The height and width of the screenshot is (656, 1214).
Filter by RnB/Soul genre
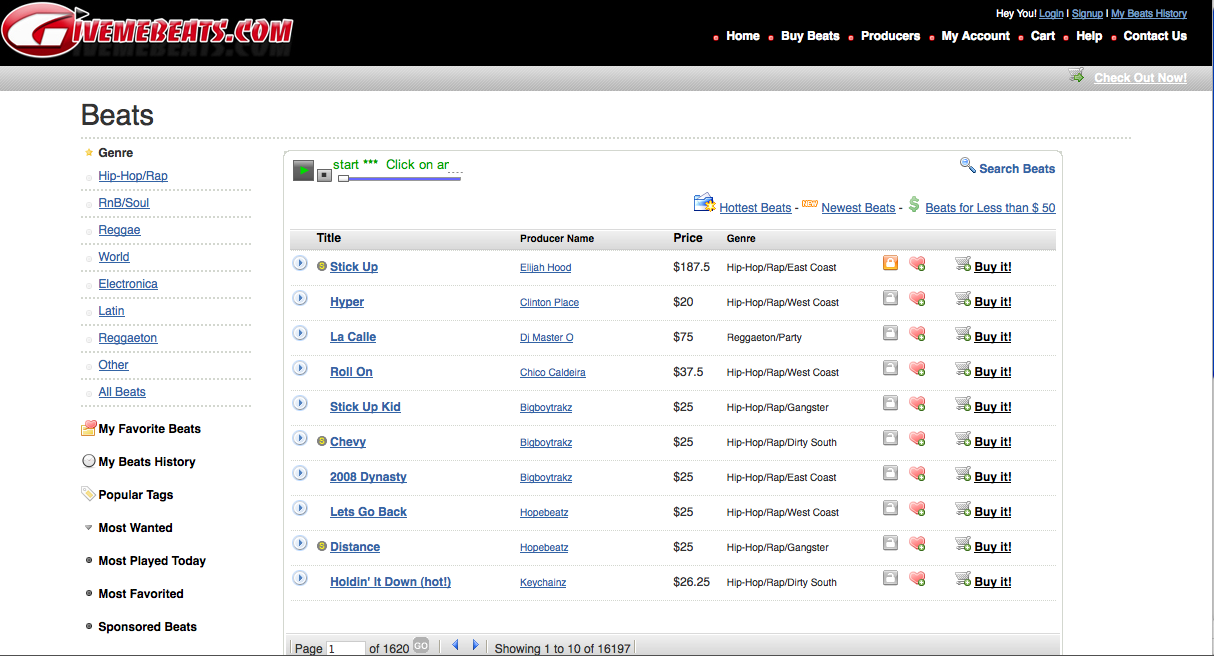[124, 203]
